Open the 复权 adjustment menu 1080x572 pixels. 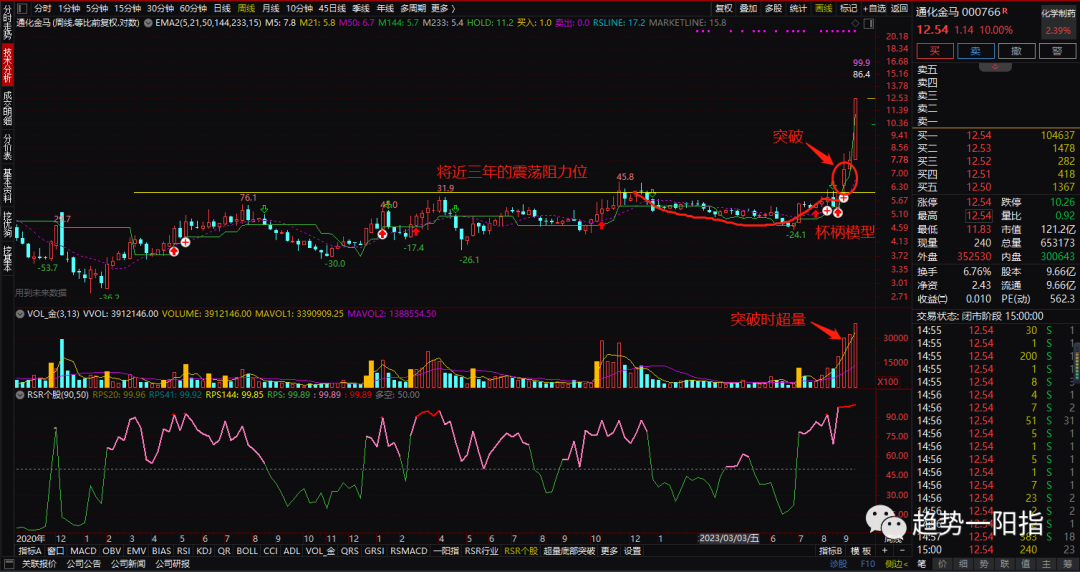(724, 8)
